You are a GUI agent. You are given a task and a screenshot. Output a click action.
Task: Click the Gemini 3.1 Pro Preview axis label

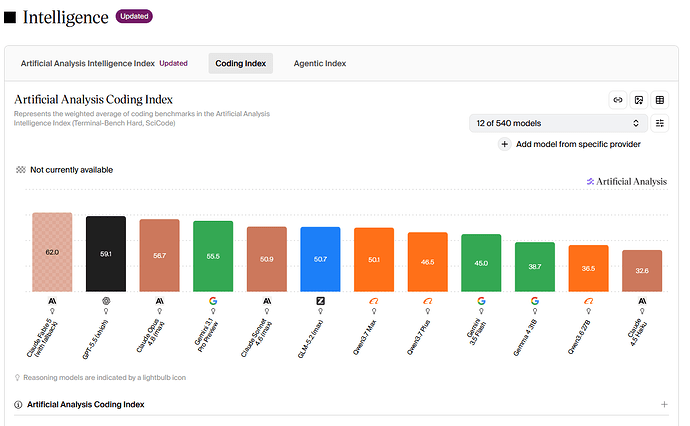click(206, 337)
